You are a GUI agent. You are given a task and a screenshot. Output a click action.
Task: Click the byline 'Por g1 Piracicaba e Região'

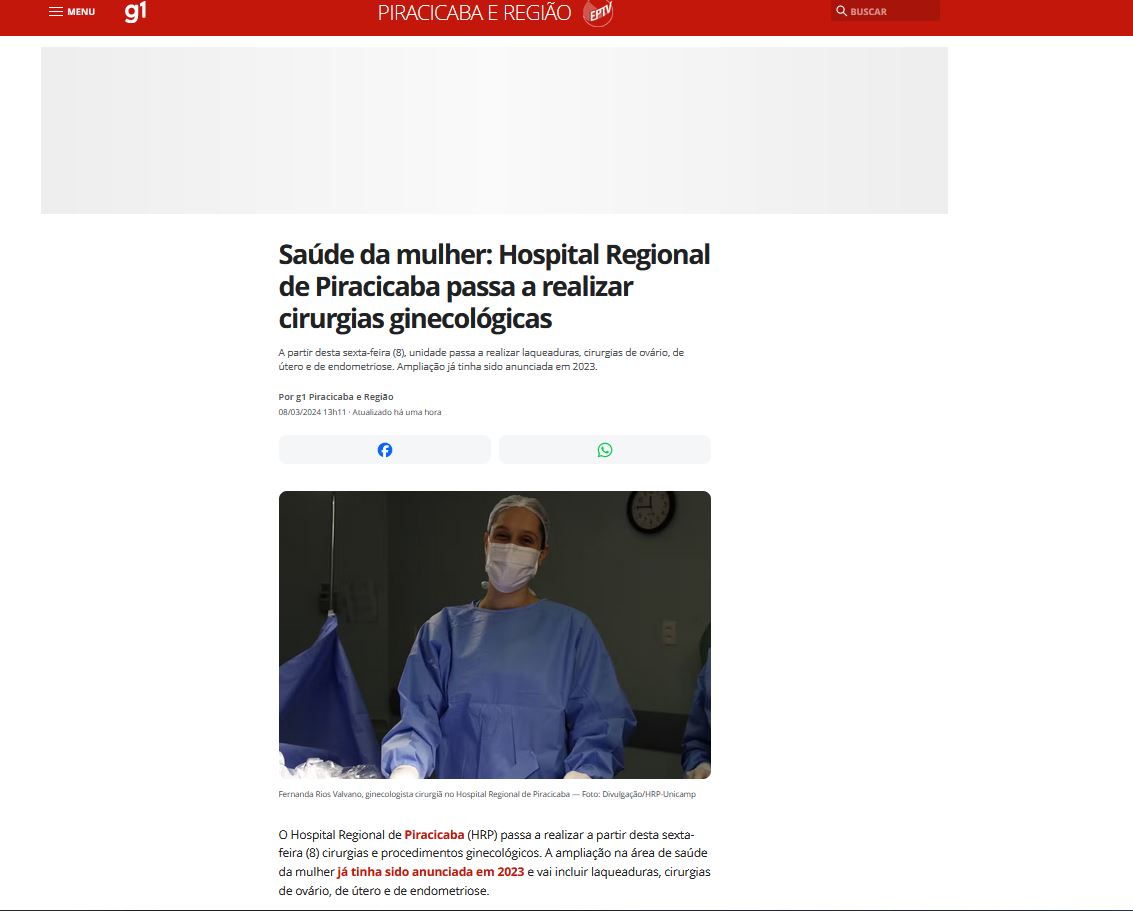336,397
